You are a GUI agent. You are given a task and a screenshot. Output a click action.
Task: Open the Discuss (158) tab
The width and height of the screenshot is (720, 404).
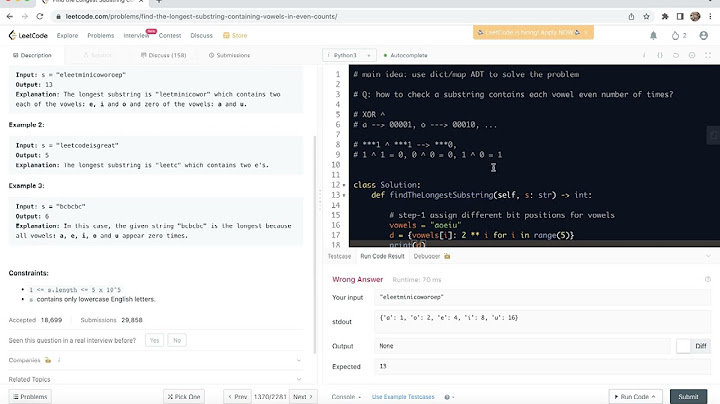(163, 55)
